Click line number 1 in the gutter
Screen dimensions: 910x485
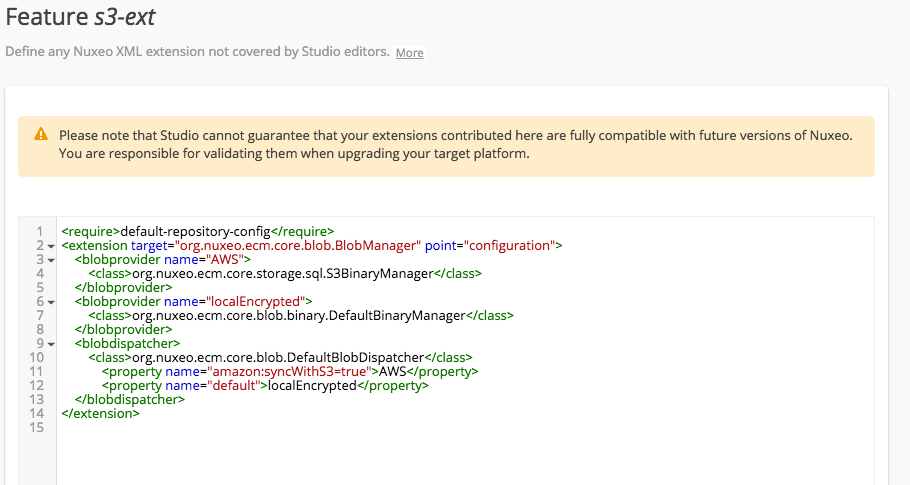click(x=40, y=231)
